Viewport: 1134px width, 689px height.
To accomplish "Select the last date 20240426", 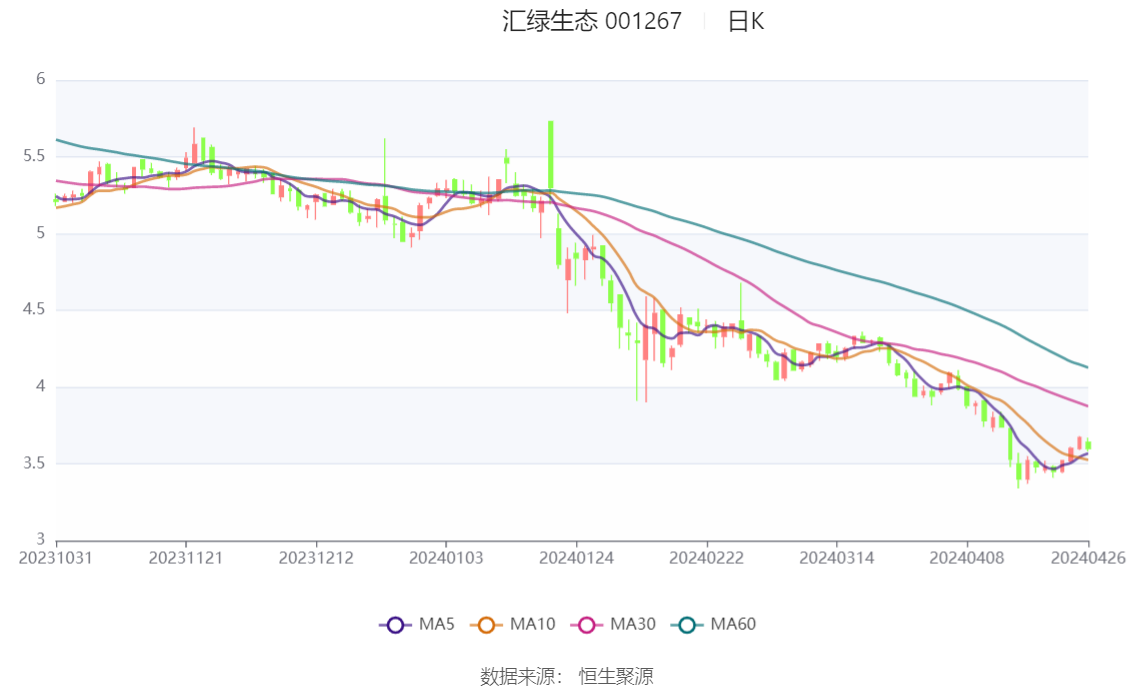I will pyautogui.click(x=1088, y=558).
